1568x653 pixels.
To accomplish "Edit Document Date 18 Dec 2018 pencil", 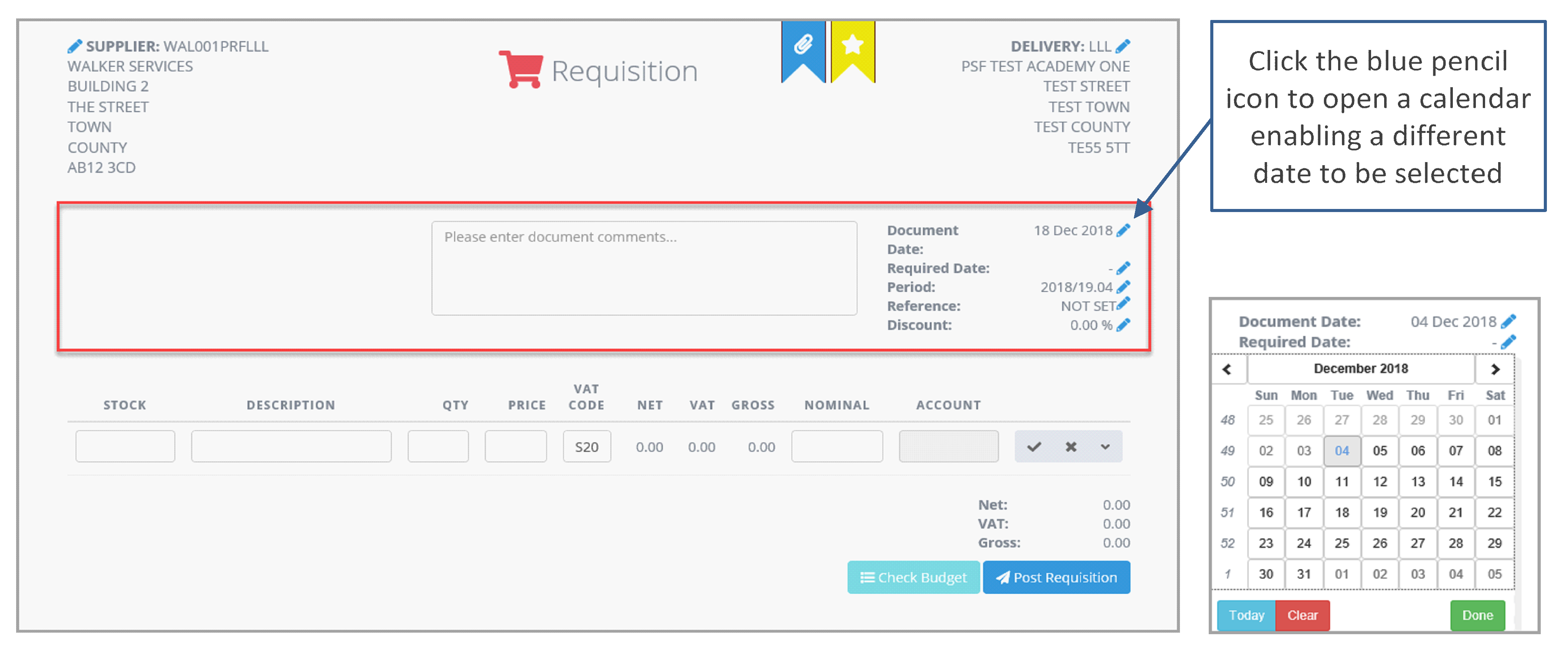I will coord(1123,230).
